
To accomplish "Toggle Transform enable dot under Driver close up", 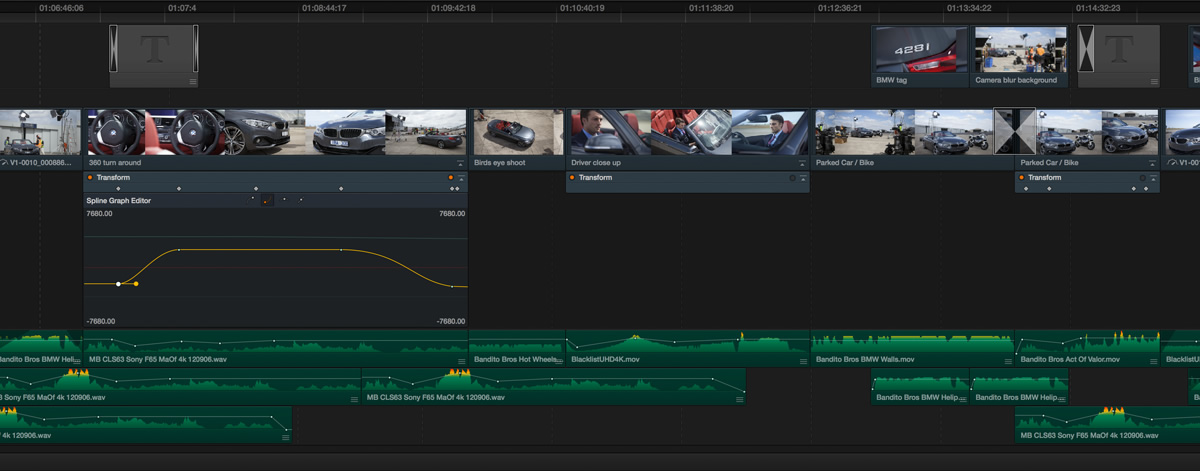I will click(x=572, y=177).
